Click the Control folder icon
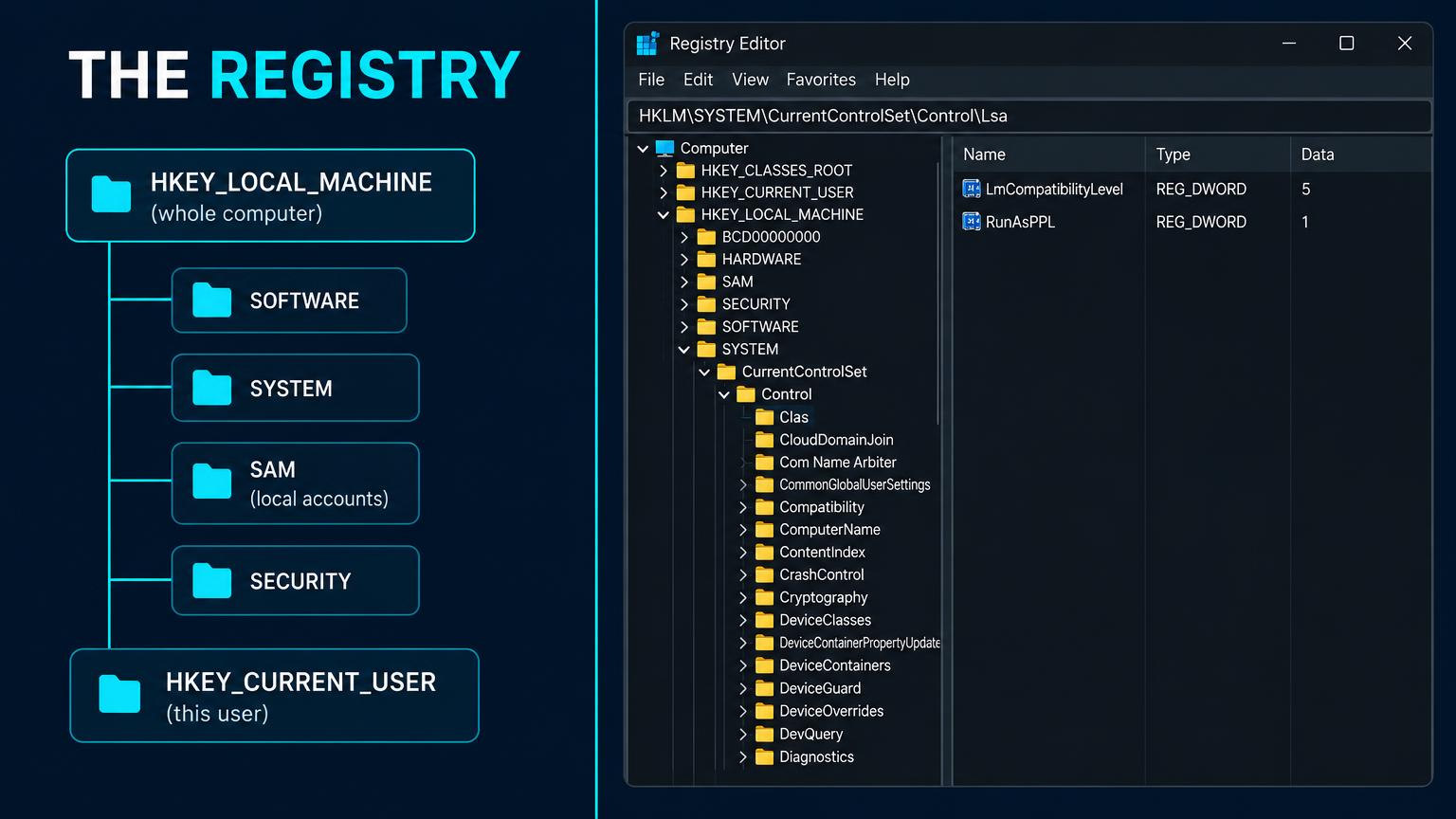Viewport: 1456px width, 819px height. (746, 394)
